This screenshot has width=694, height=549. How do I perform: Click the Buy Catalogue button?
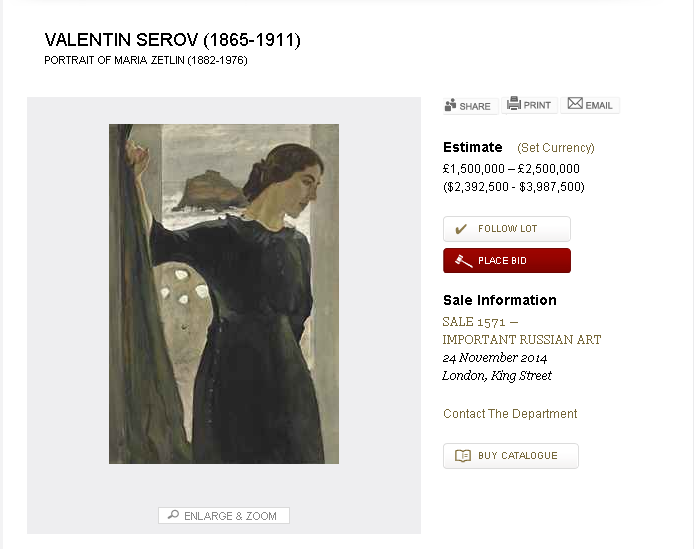click(511, 456)
